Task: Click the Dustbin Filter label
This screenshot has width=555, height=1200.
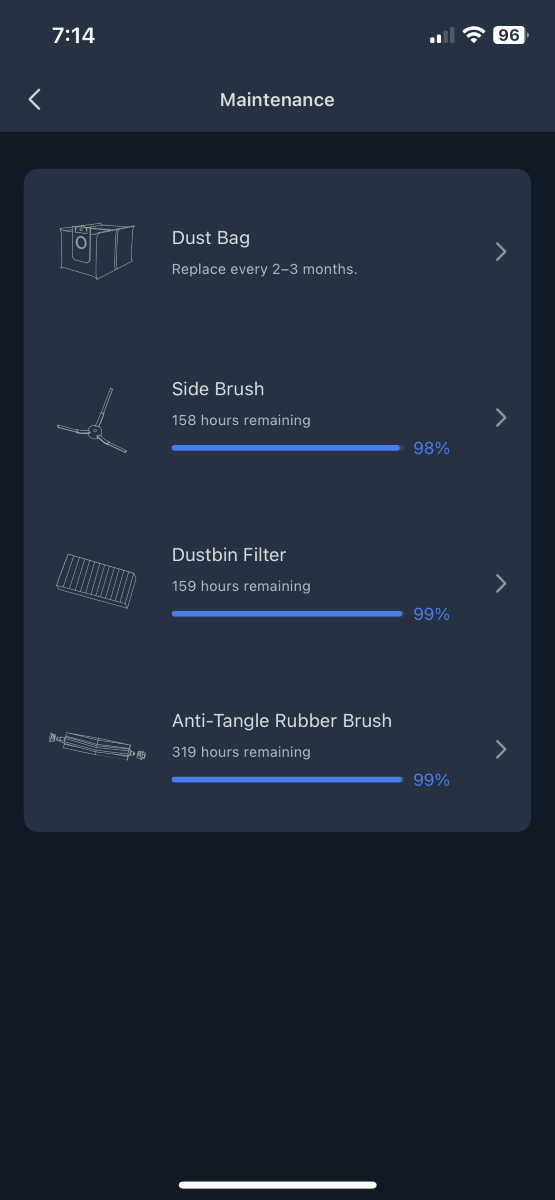Action: click(229, 555)
